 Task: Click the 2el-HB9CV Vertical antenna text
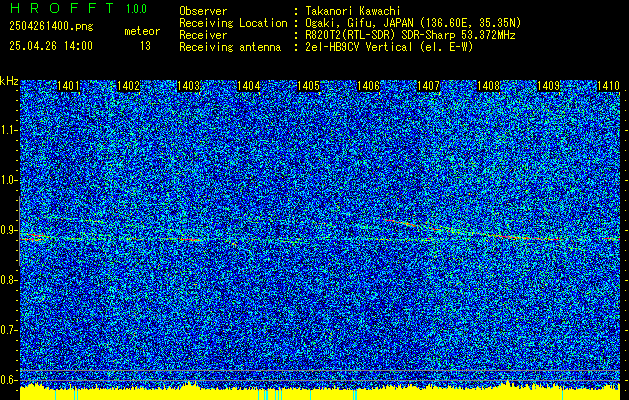click(x=389, y=47)
